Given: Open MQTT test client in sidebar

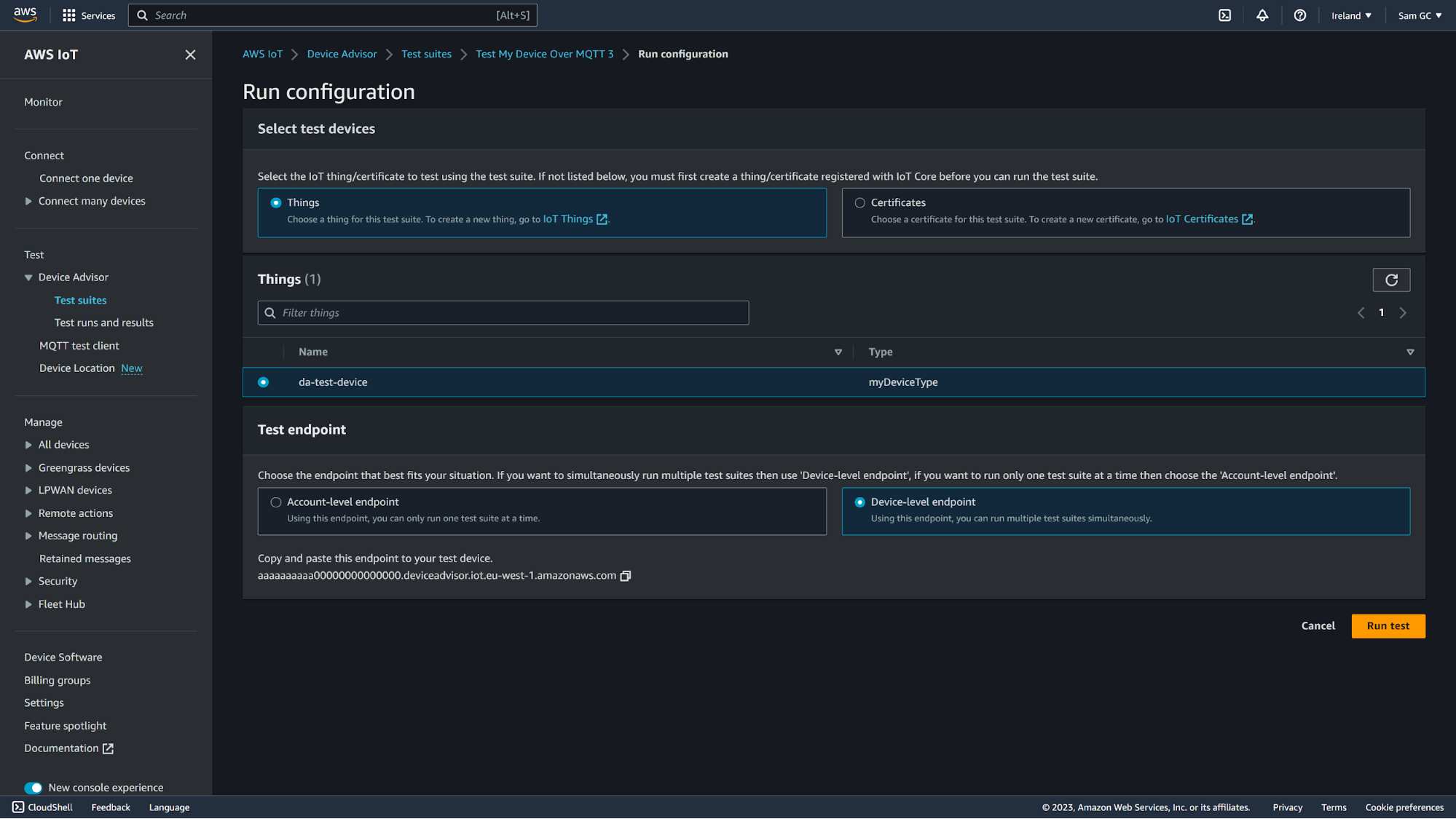Looking at the screenshot, I should coord(79,346).
